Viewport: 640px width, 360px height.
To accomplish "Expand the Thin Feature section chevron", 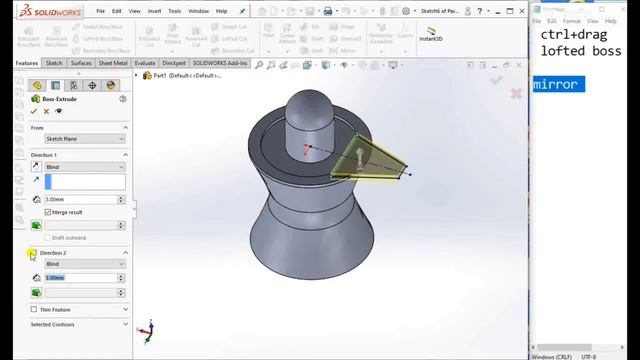I will coord(125,309).
